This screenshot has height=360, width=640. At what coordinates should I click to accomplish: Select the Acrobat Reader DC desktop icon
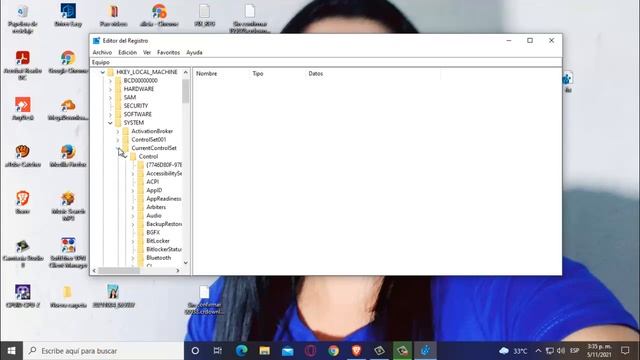(23, 65)
